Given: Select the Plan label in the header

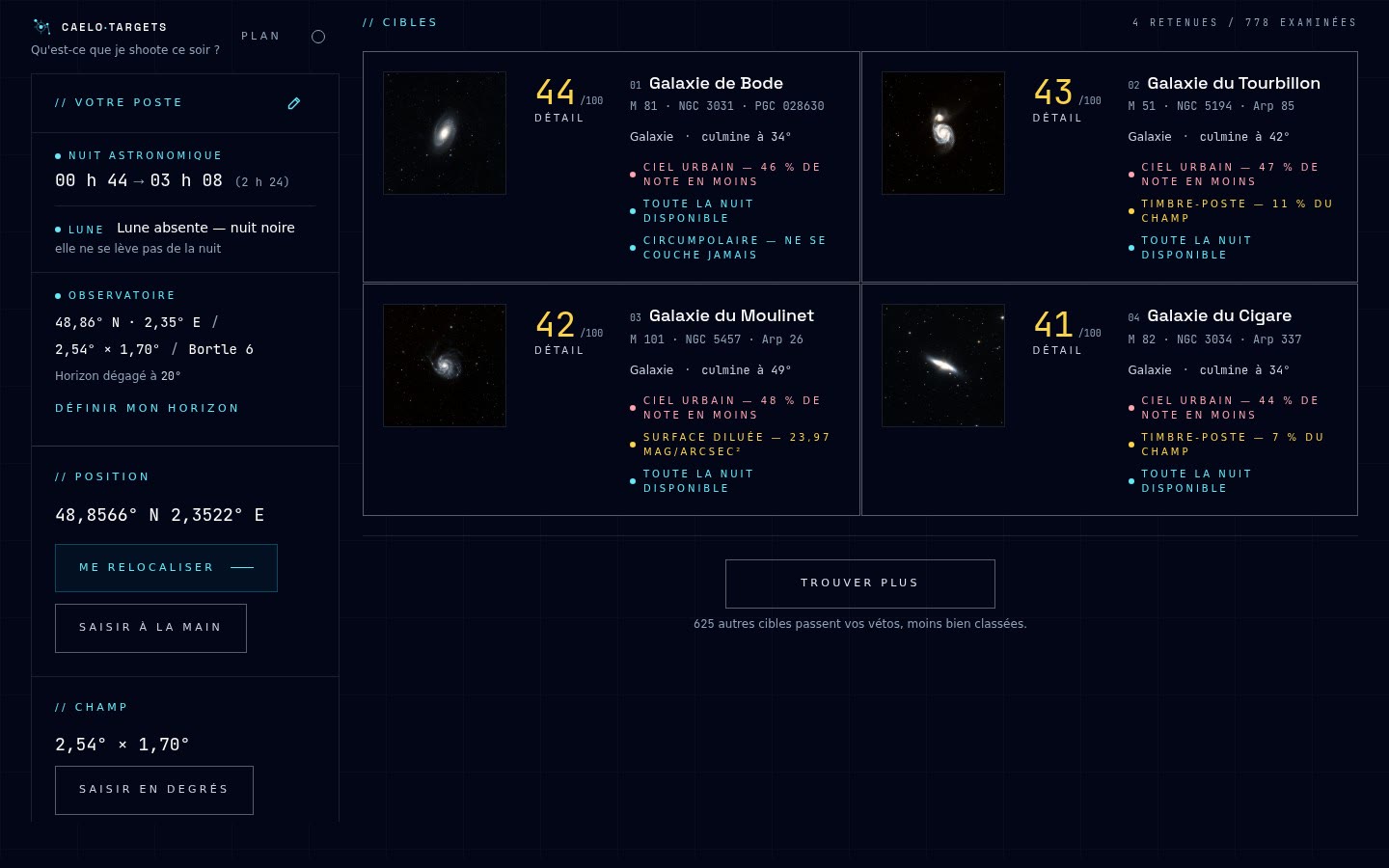Looking at the screenshot, I should click(260, 37).
